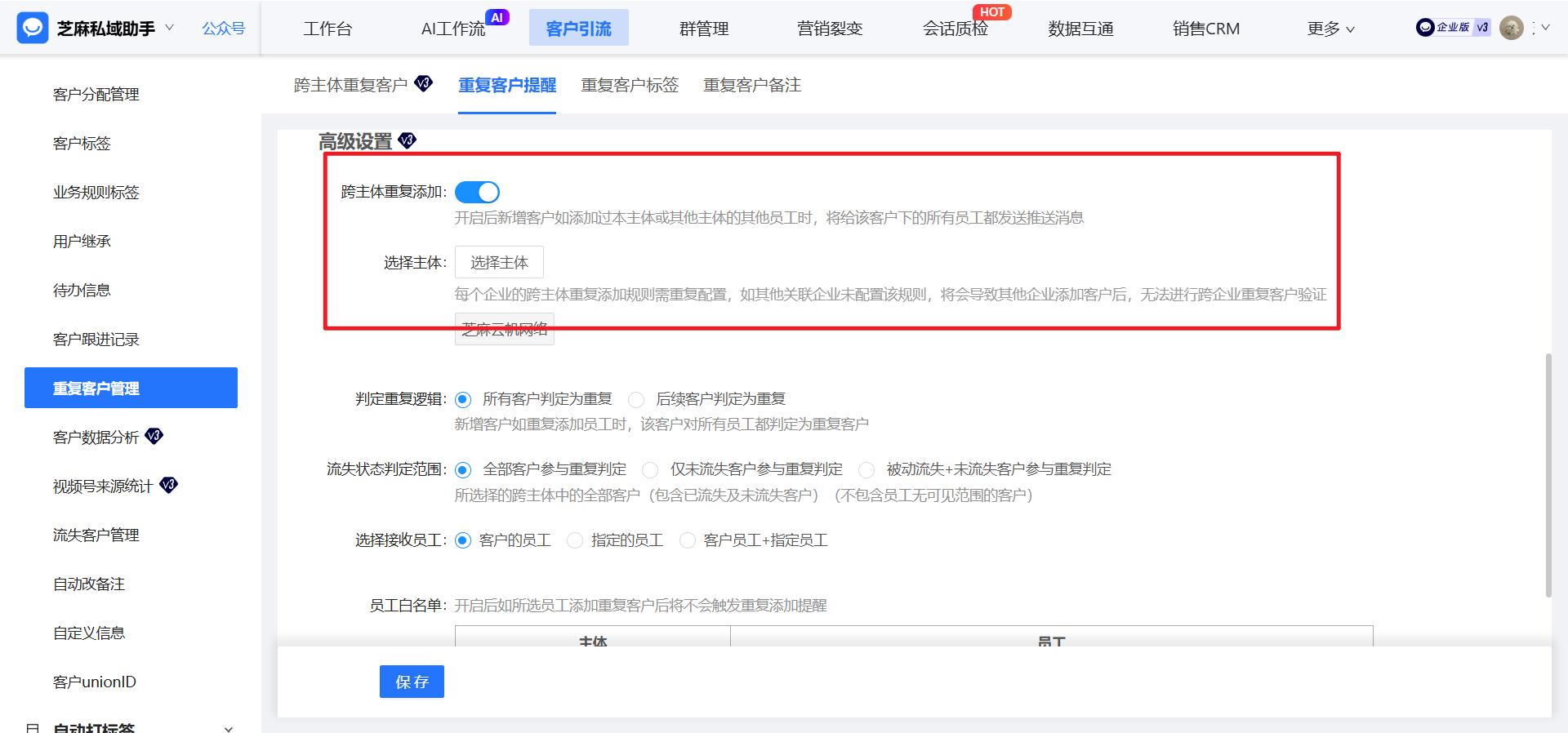Image resolution: width=1568 pixels, height=733 pixels.
Task: Click the AI badge on AI工作流
Action: point(497,17)
